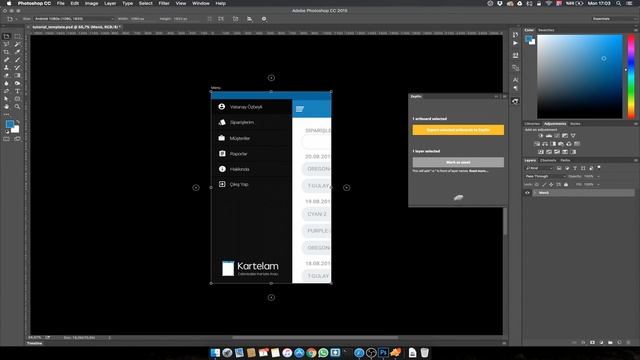Open Trash in the dock

[x=424, y=353]
